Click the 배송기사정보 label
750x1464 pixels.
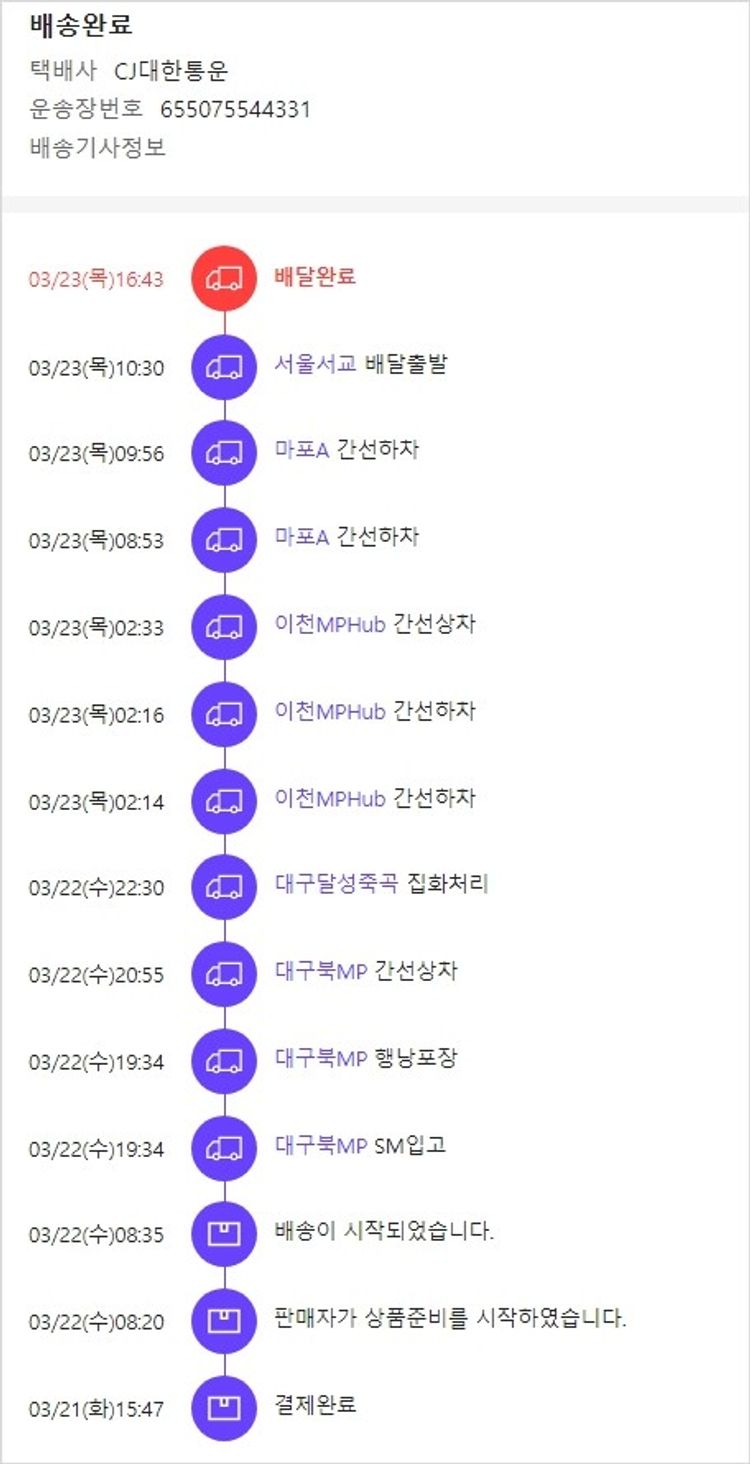[98, 148]
